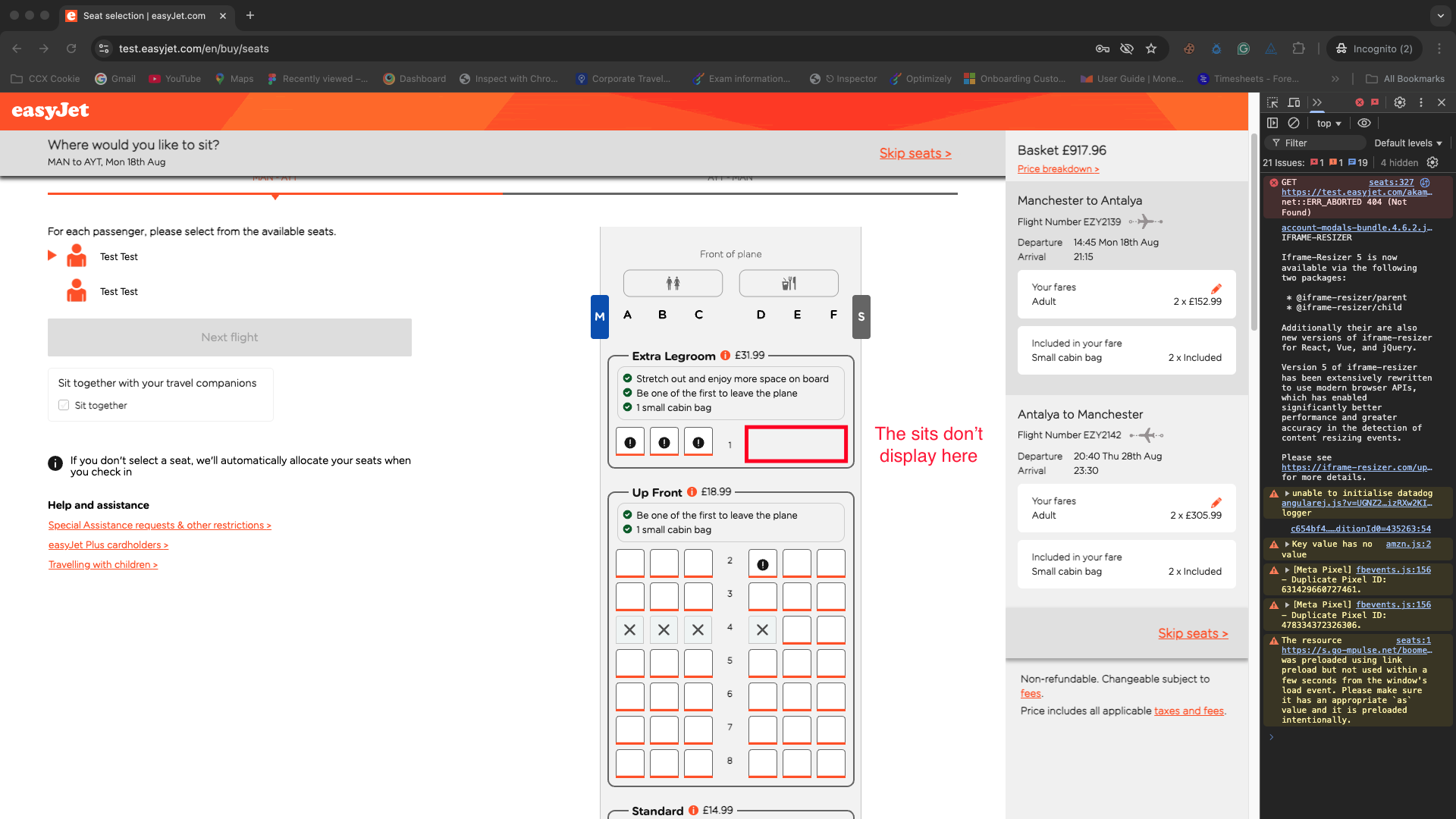Enable the Sit together checkbox
This screenshot has width=1456, height=819.
[64, 405]
